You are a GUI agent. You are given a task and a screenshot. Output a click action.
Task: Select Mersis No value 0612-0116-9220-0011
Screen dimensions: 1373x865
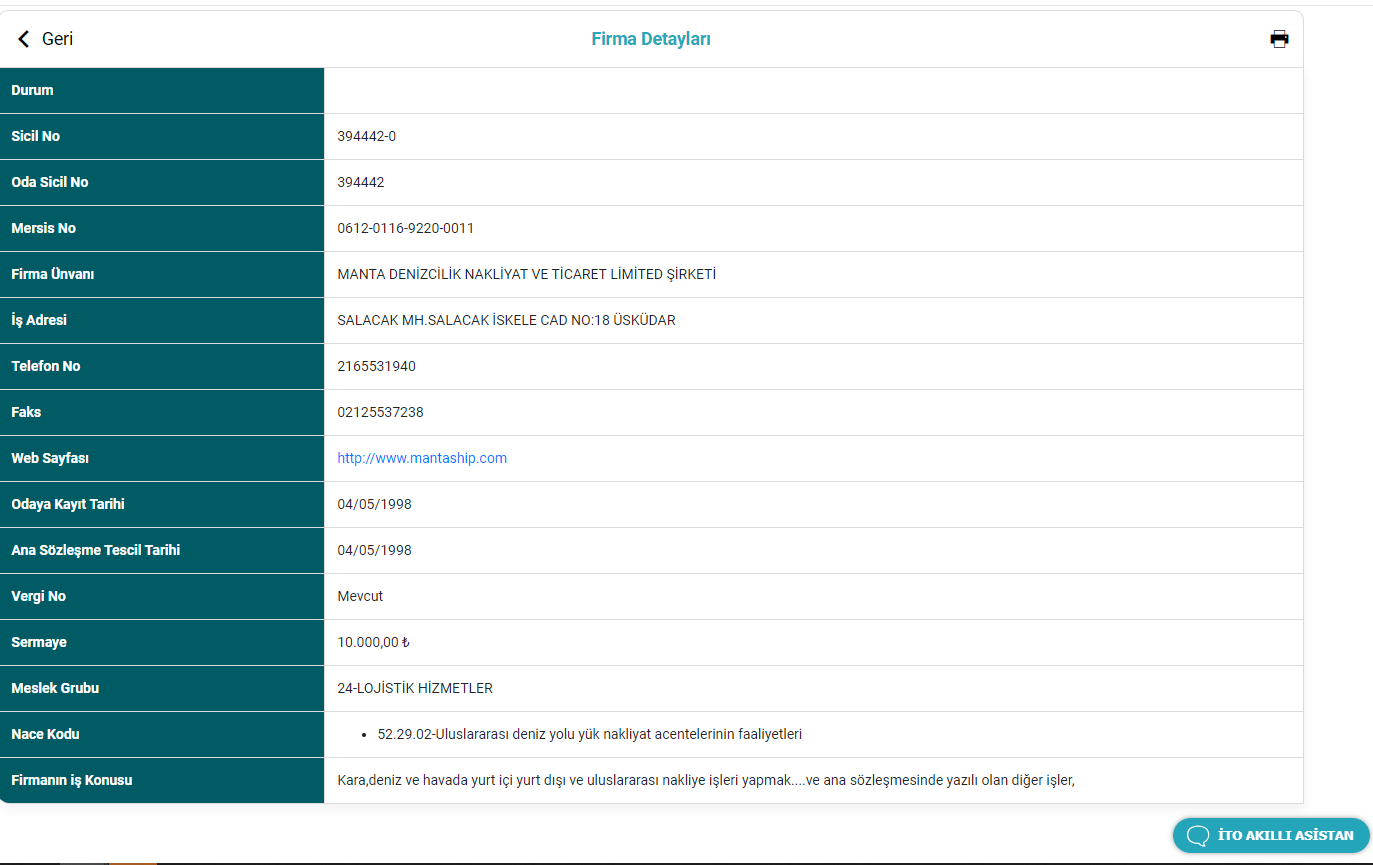[x=406, y=228]
